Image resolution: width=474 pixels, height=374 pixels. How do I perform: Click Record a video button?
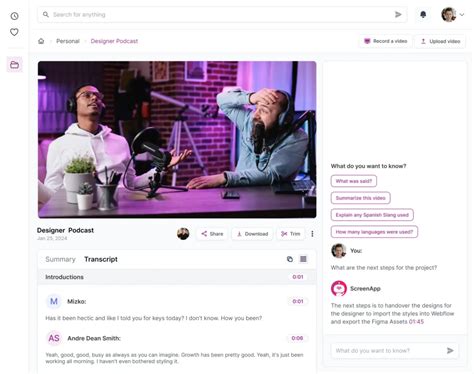385,41
